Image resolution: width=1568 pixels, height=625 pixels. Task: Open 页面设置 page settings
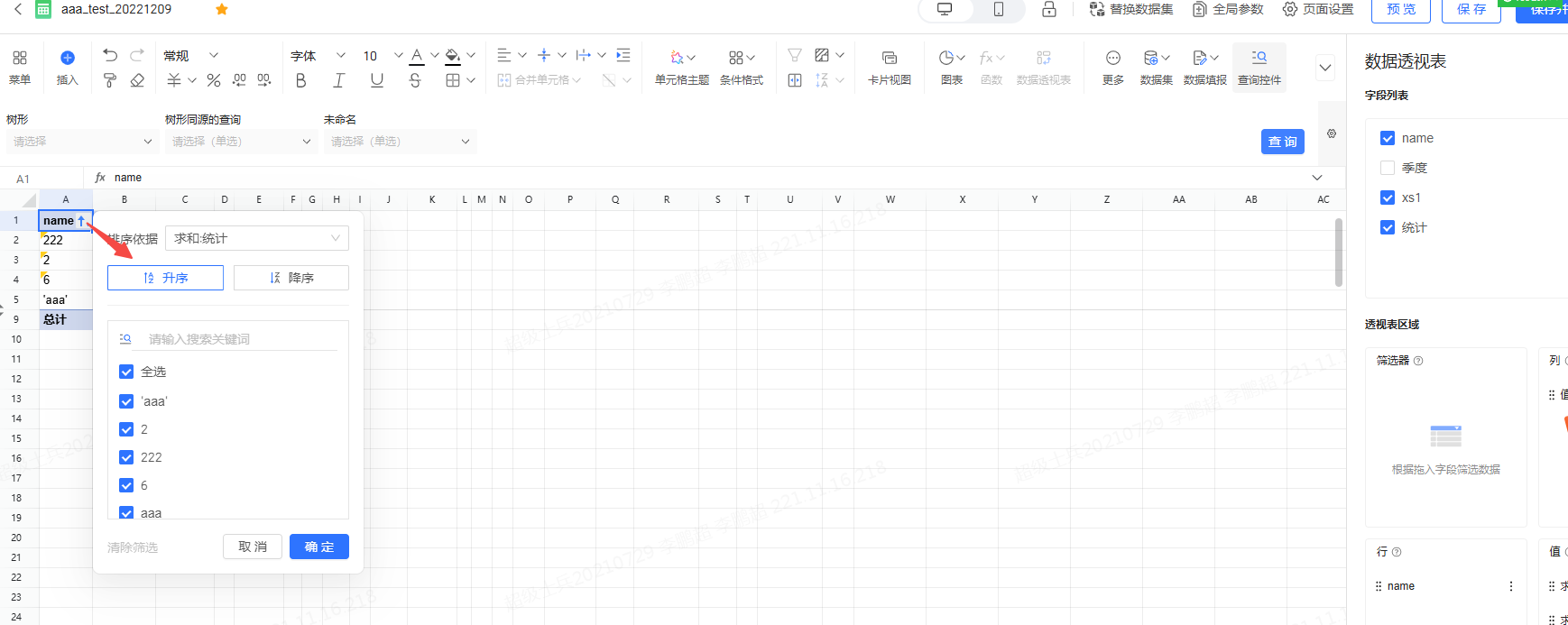pyautogui.click(x=1318, y=9)
